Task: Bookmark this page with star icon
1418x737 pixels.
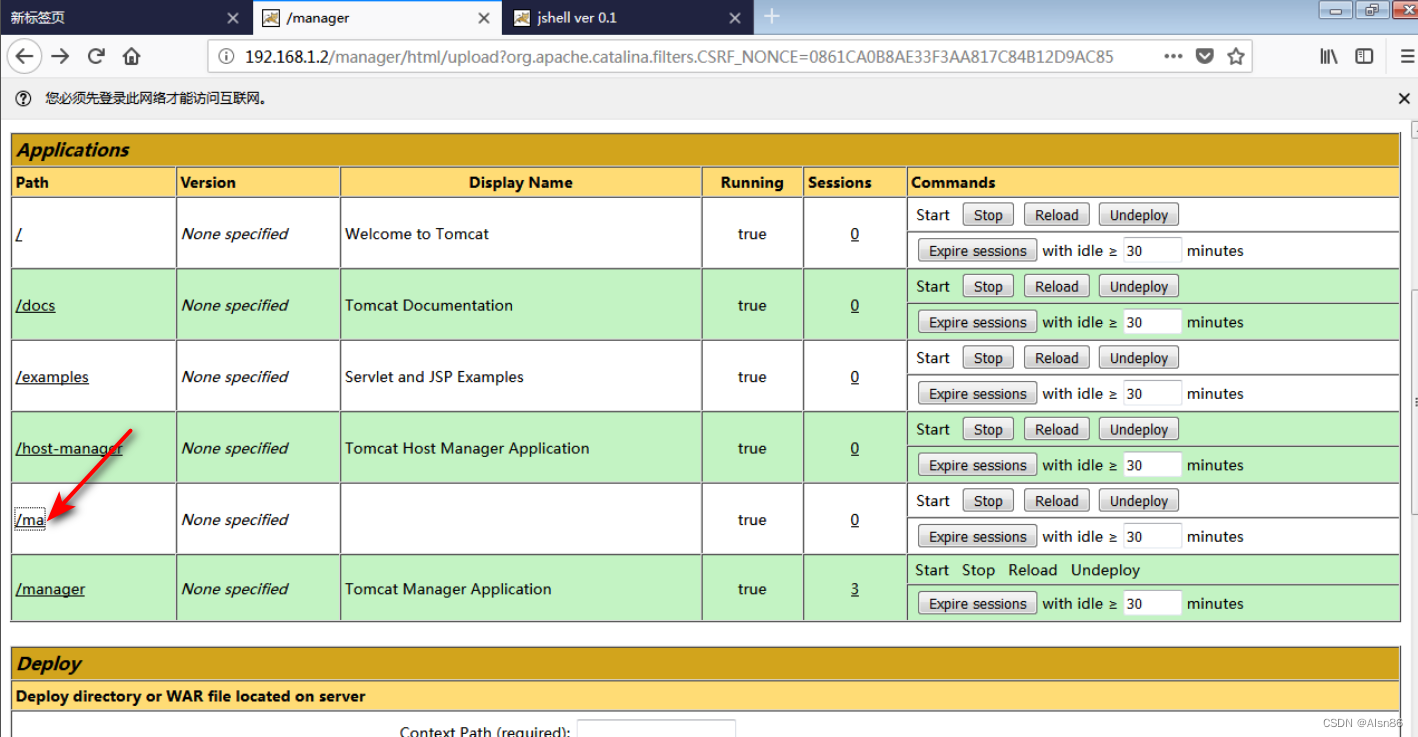Action: [1236, 56]
